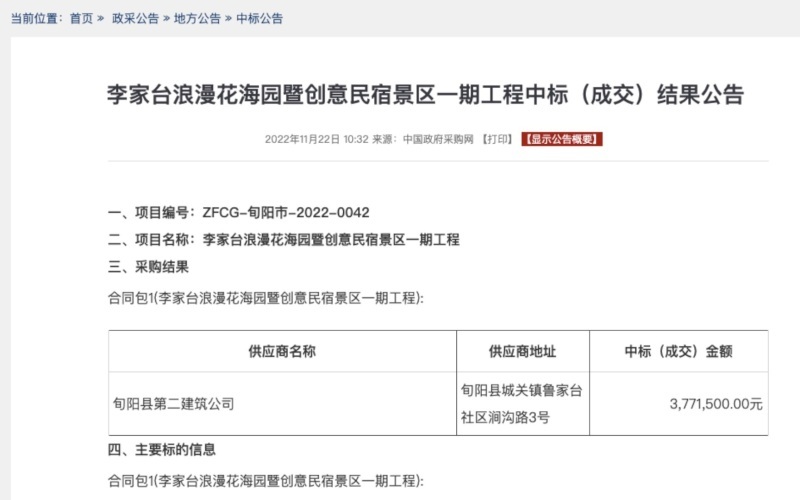Click the 供应商名称 column header
This screenshot has height=500, width=800.
tap(282, 351)
